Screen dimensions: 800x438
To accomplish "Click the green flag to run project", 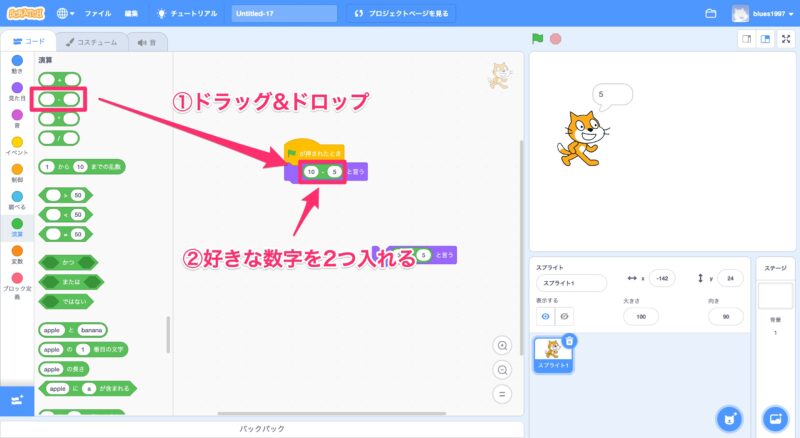I will pos(538,39).
